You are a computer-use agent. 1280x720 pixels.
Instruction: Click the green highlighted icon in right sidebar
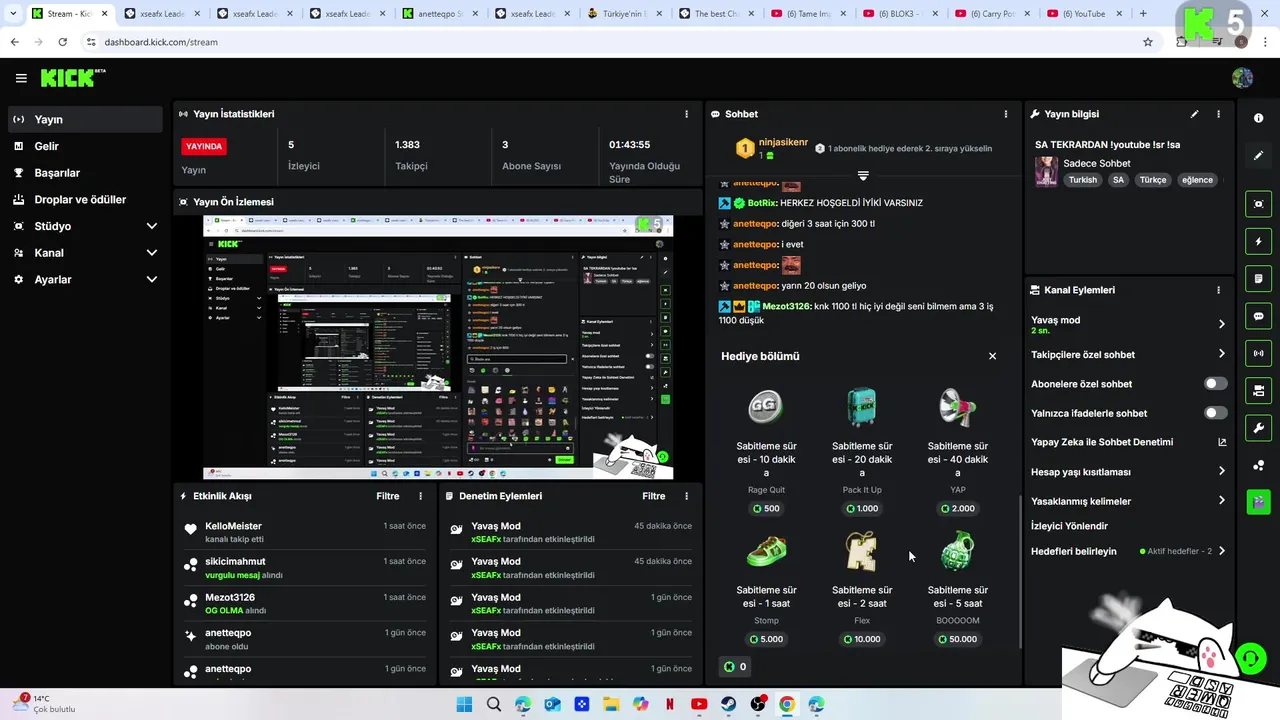coord(1258,502)
